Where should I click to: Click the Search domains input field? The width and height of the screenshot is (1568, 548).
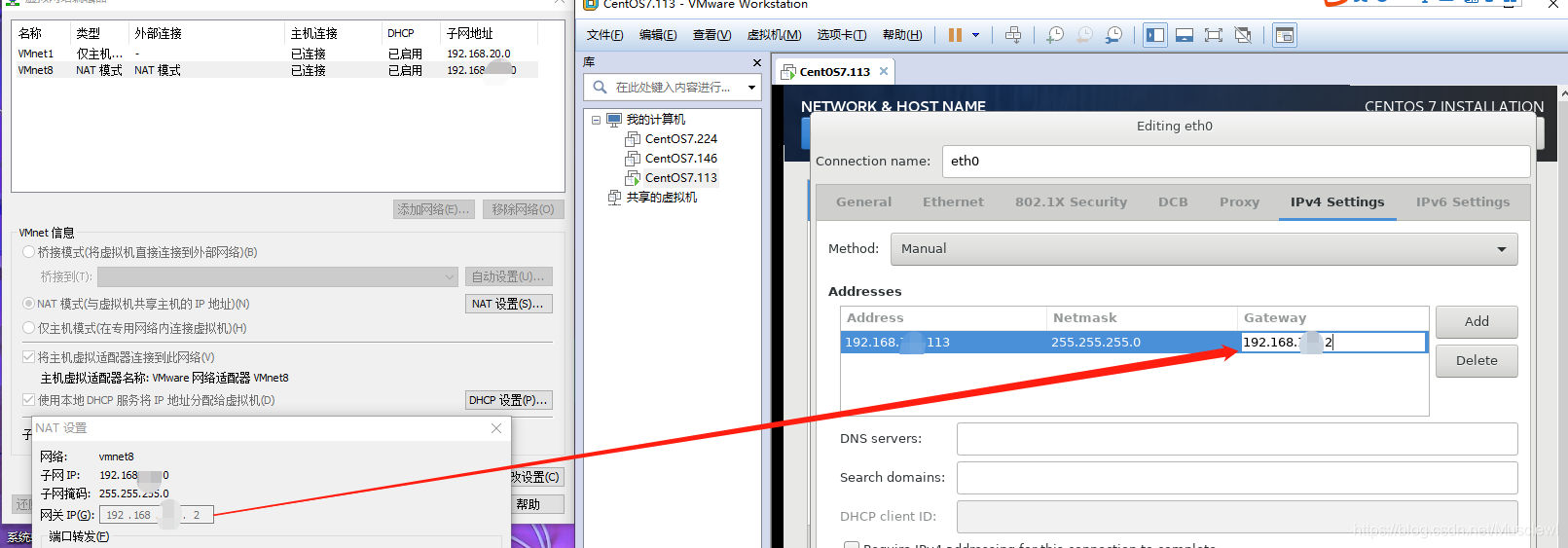[1237, 478]
